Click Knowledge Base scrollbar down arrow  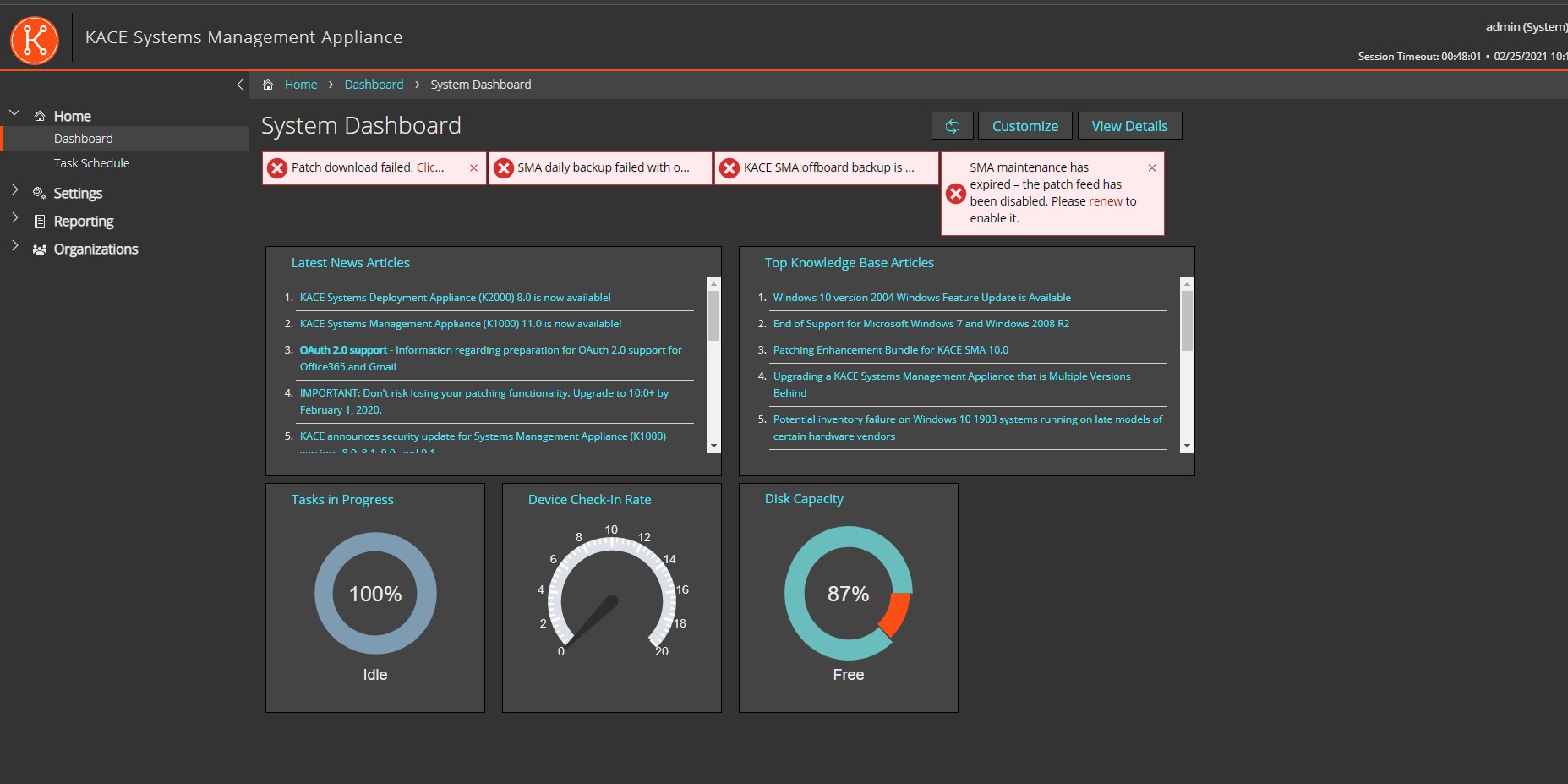point(1187,446)
